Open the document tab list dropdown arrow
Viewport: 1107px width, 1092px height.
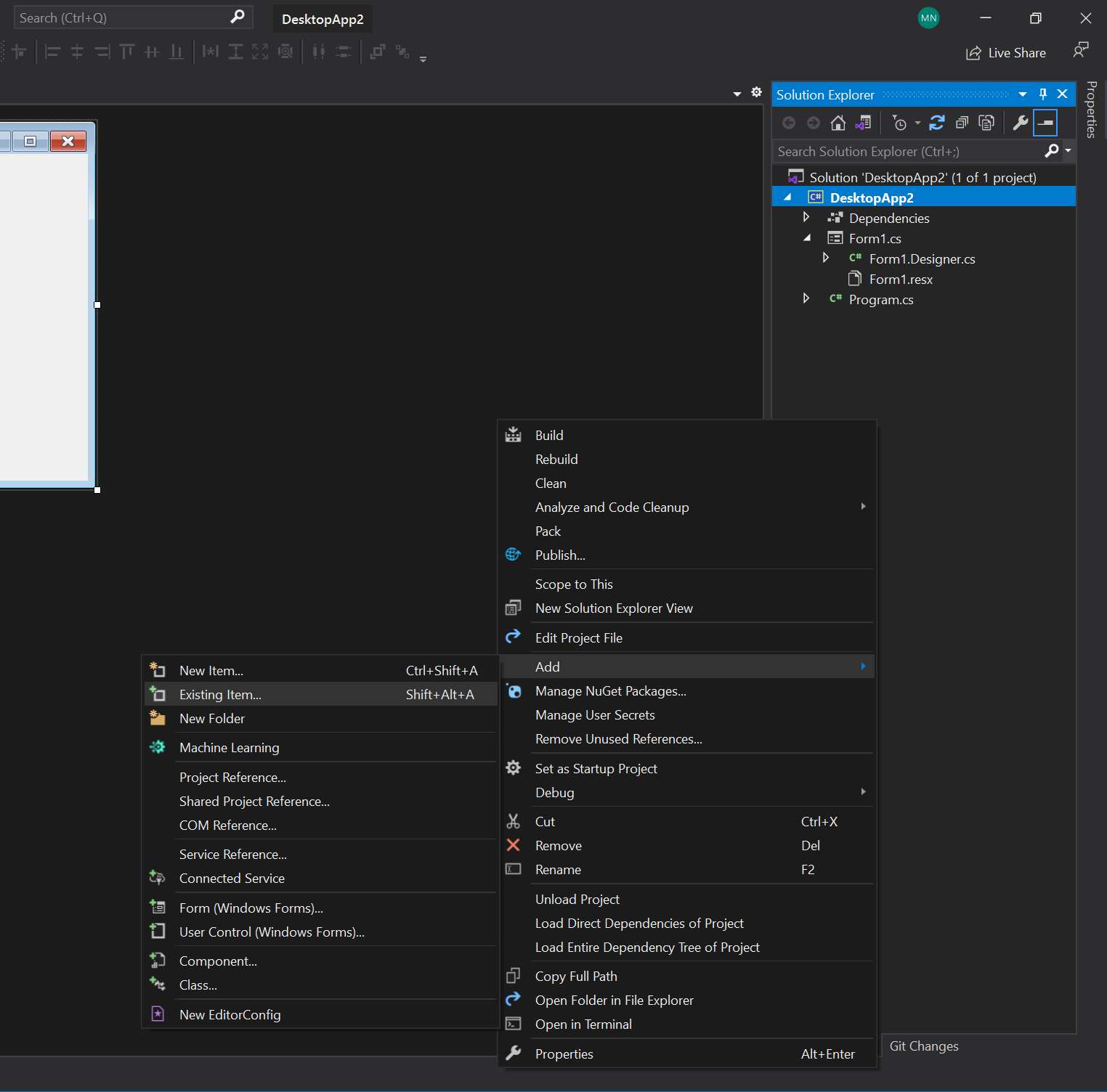coord(737,94)
